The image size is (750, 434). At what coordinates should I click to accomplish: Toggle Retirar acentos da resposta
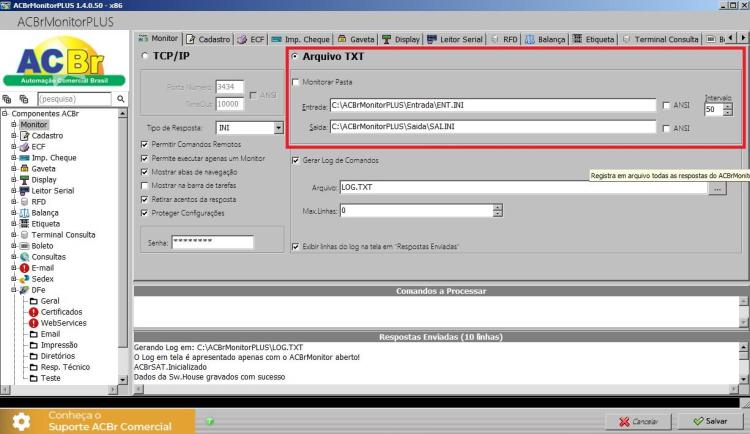144,200
